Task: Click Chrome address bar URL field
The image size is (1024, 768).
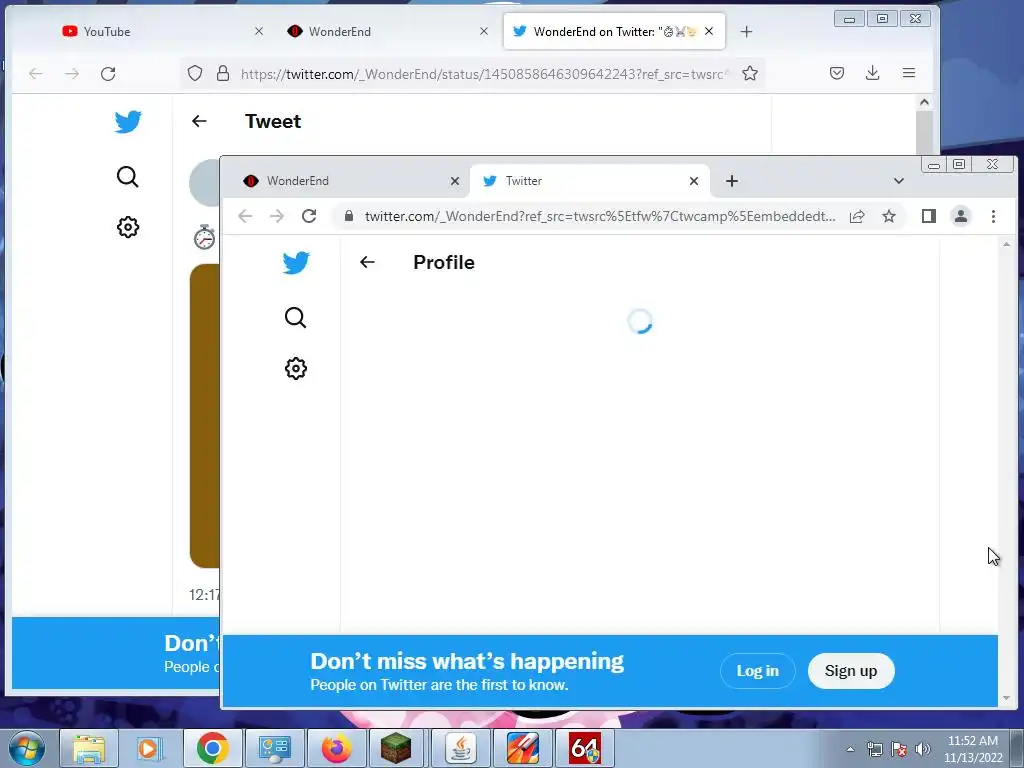Action: click(600, 216)
